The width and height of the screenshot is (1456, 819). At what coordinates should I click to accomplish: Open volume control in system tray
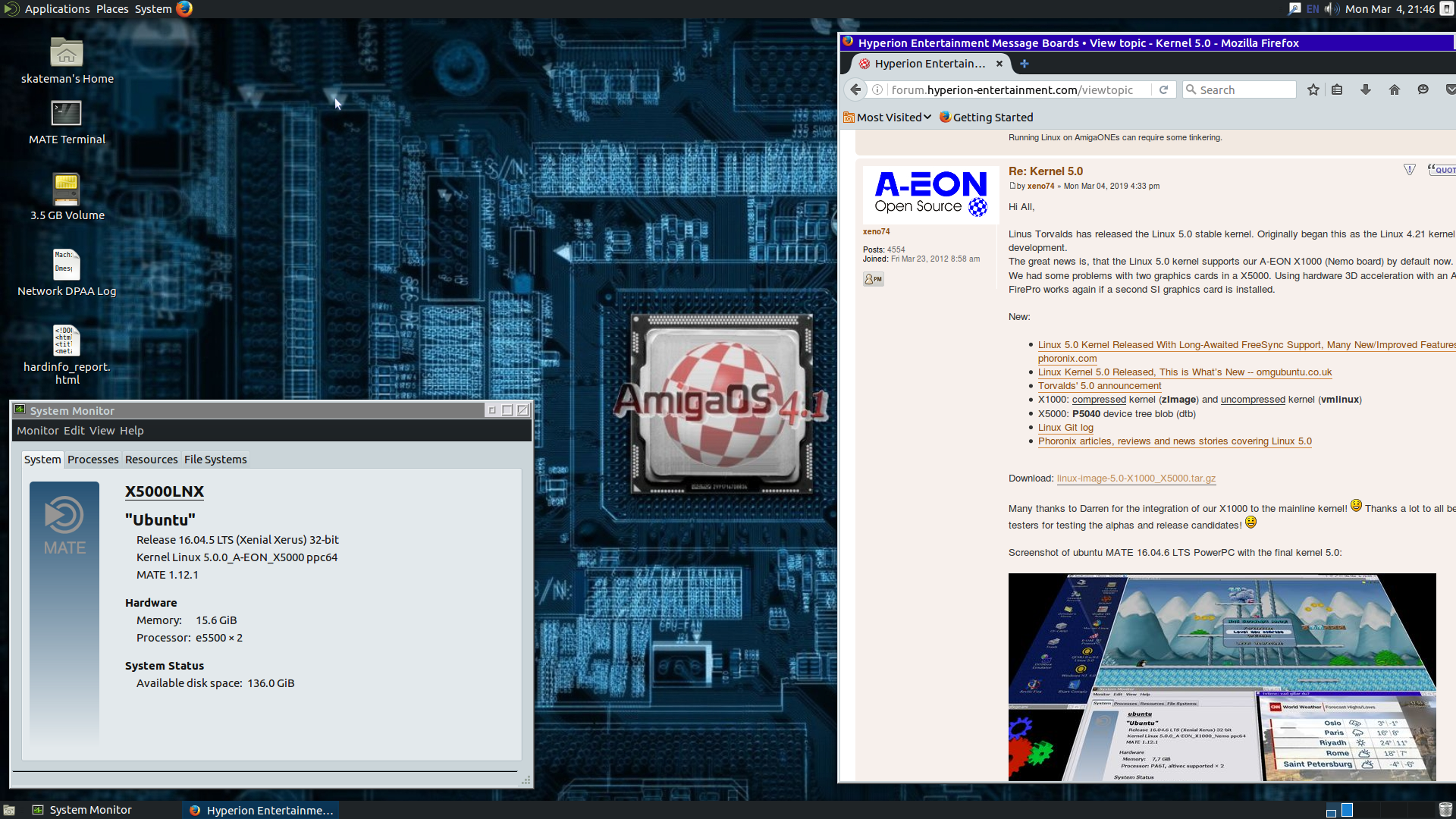[x=1332, y=9]
